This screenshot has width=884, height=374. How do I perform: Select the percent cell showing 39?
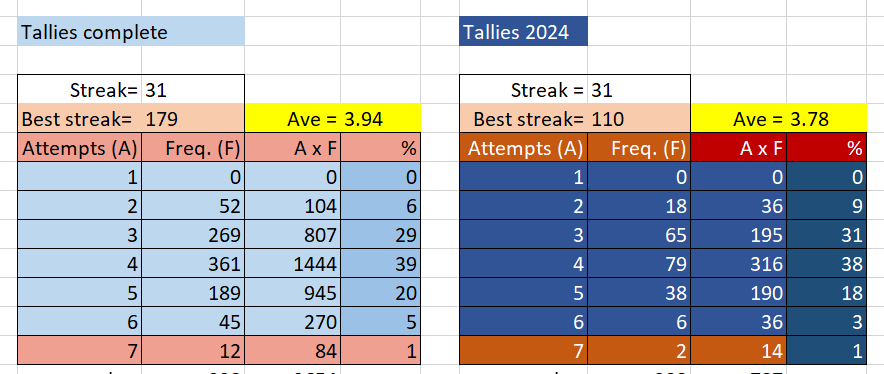pos(381,263)
